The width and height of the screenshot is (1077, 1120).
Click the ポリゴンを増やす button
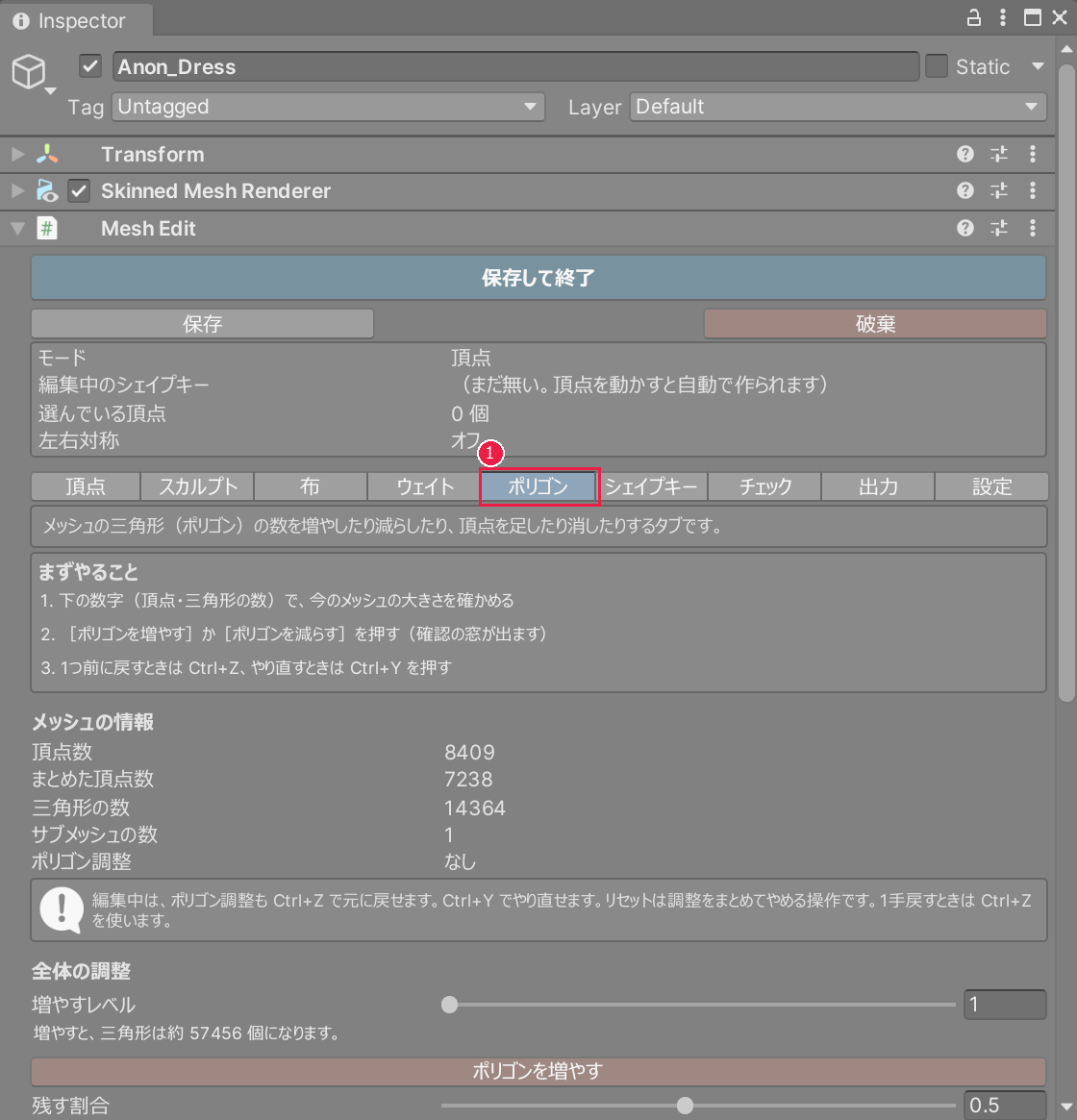click(x=538, y=1071)
